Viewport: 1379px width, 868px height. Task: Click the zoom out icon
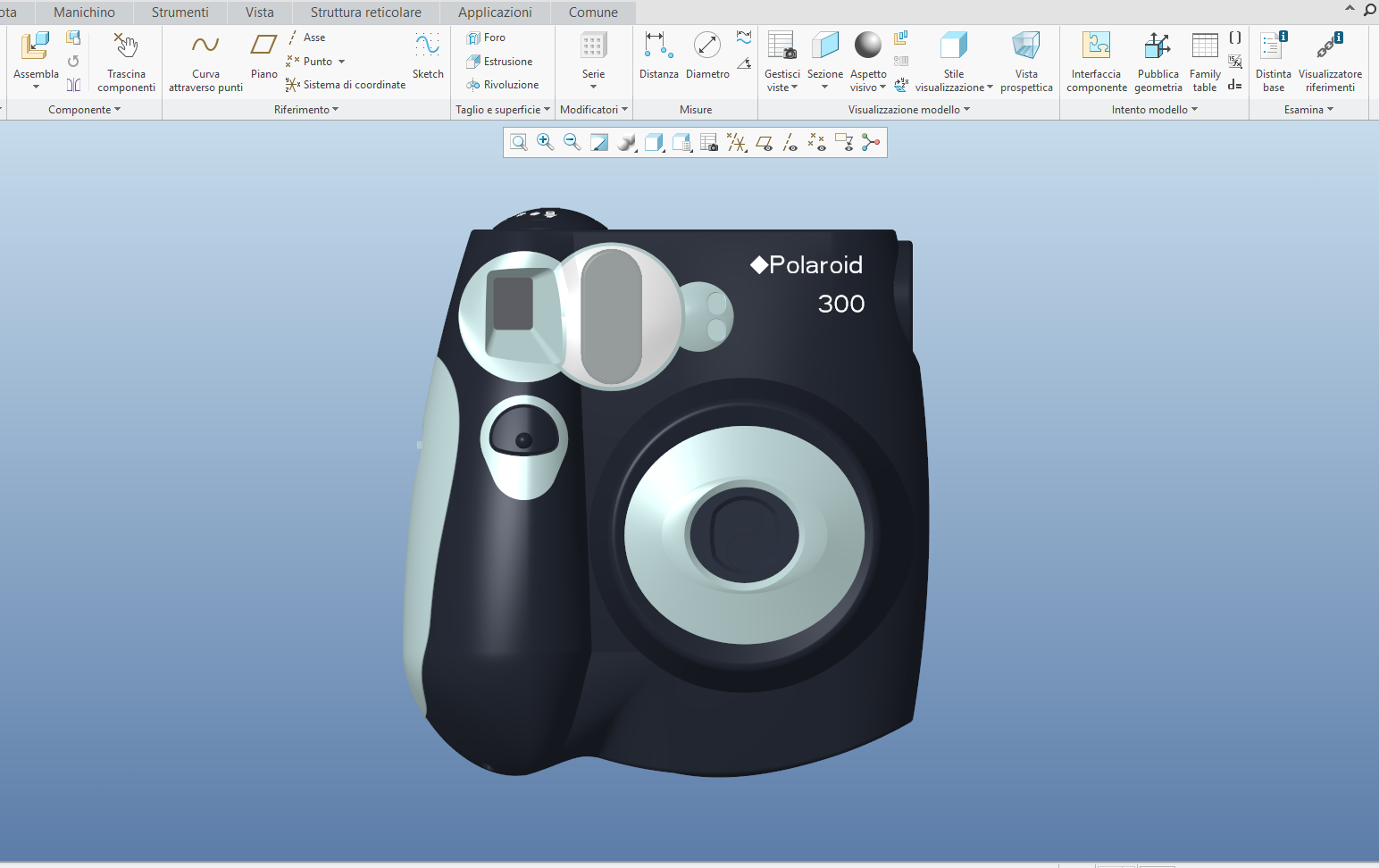[x=572, y=142]
